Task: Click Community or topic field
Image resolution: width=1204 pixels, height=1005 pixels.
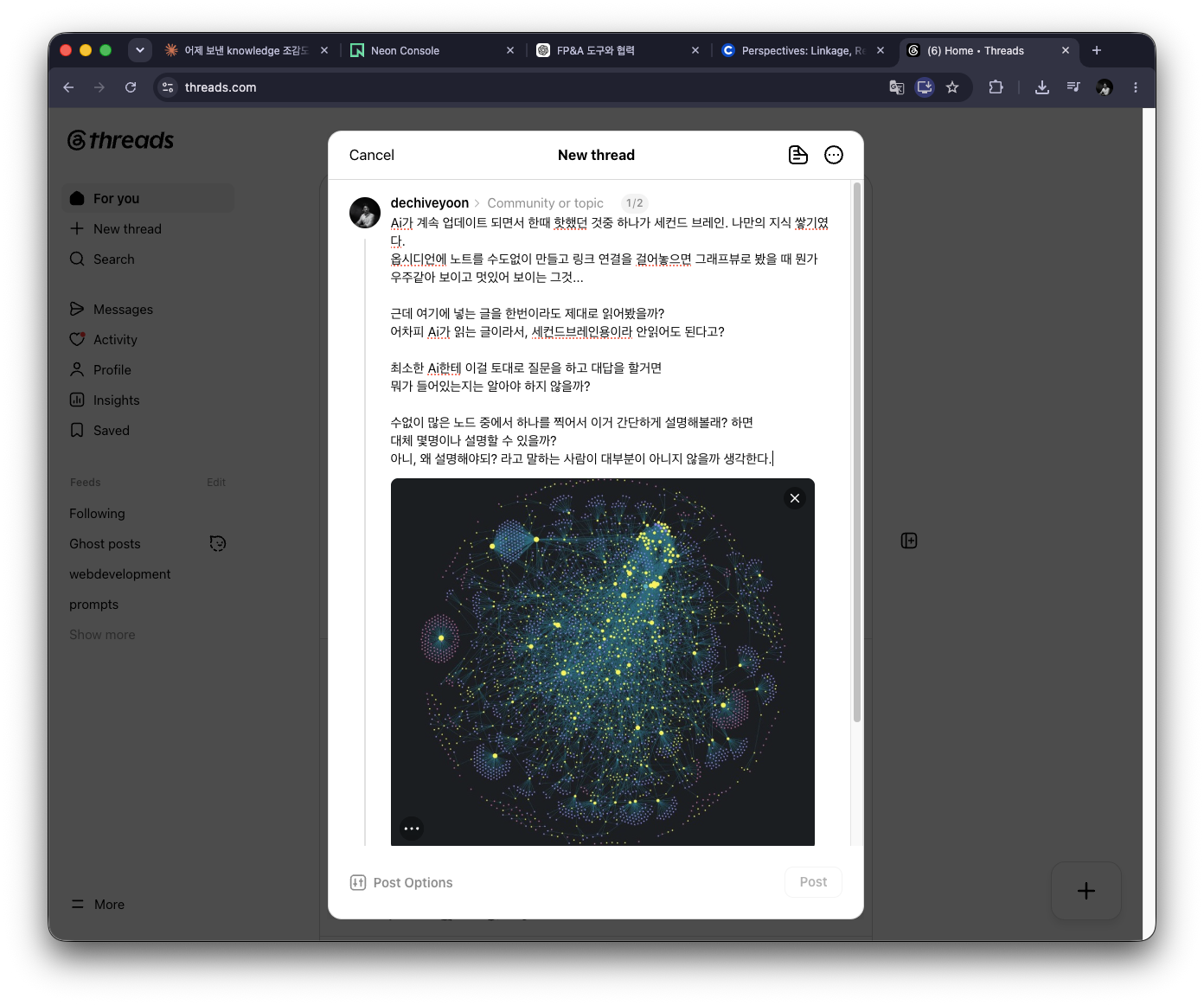Action: point(545,203)
